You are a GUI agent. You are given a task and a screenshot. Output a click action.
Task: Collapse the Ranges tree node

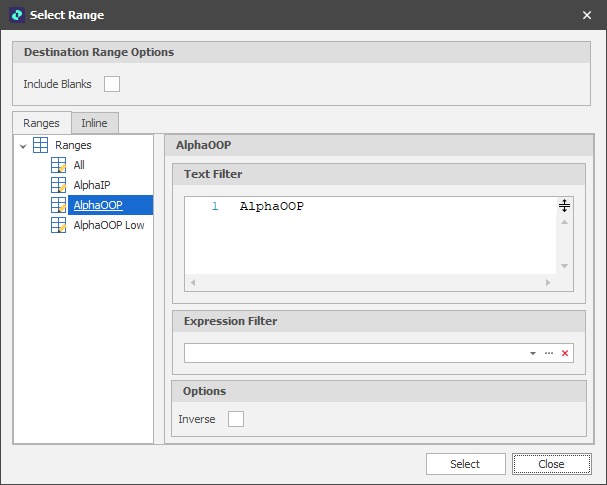click(x=23, y=146)
